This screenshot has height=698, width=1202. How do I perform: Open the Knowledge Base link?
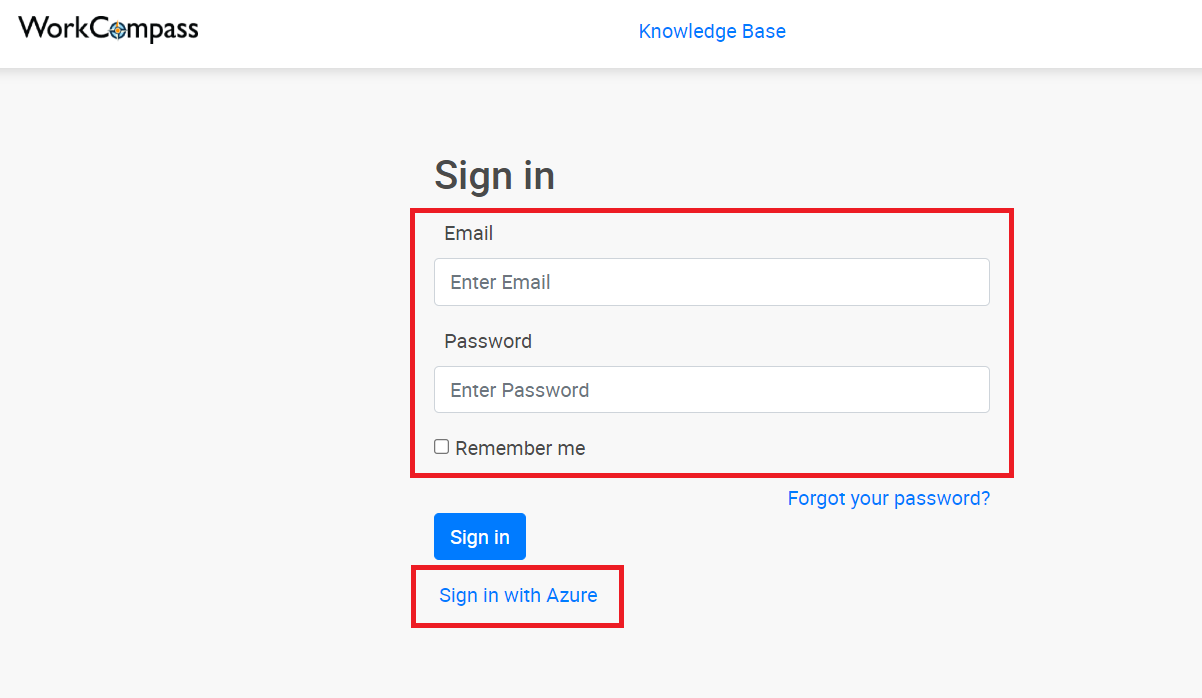pyautogui.click(x=712, y=31)
